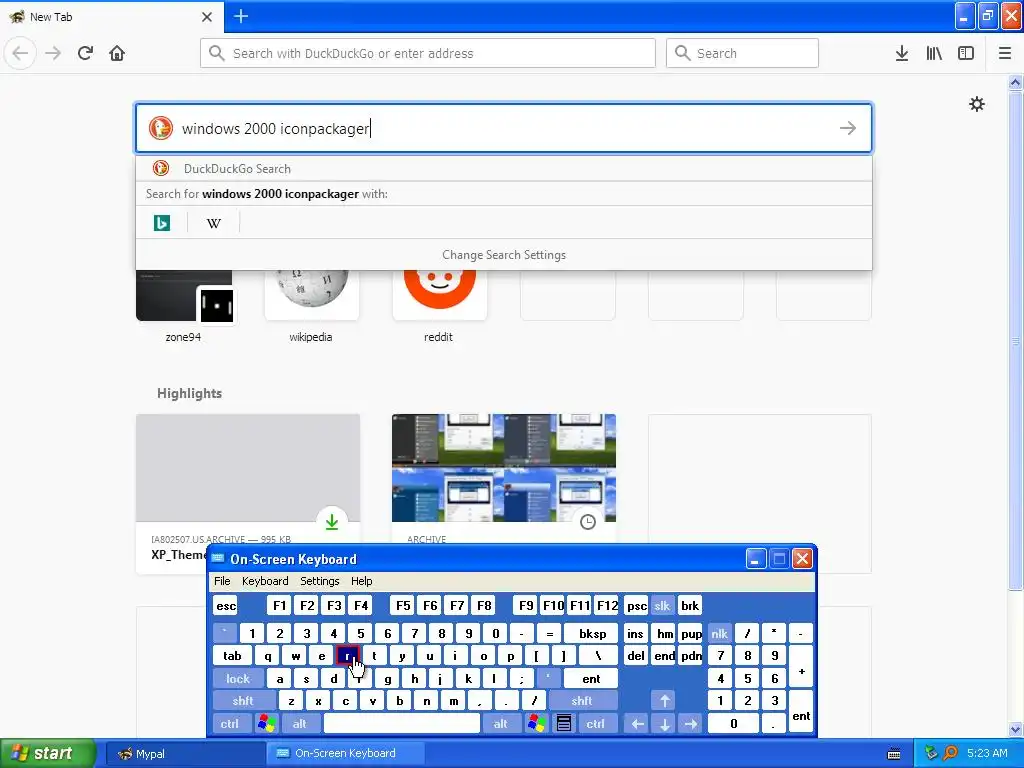
Task: Click the green download arrow on XP_Theme card
Action: pyautogui.click(x=332, y=522)
